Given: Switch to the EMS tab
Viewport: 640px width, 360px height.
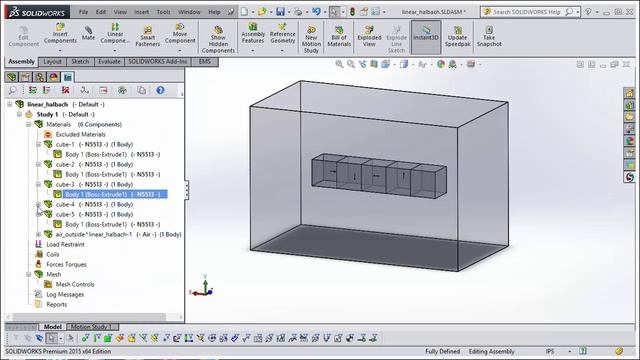Looking at the screenshot, I should click(x=205, y=62).
